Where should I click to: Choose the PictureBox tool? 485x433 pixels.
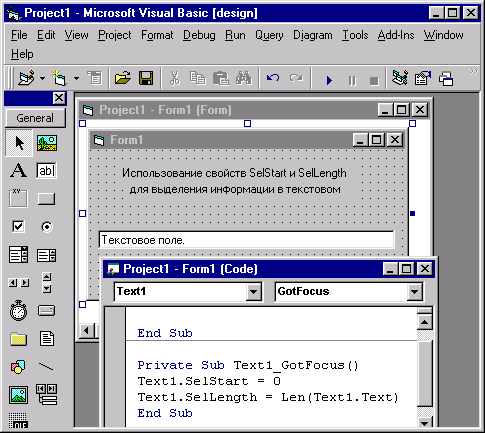point(47,143)
